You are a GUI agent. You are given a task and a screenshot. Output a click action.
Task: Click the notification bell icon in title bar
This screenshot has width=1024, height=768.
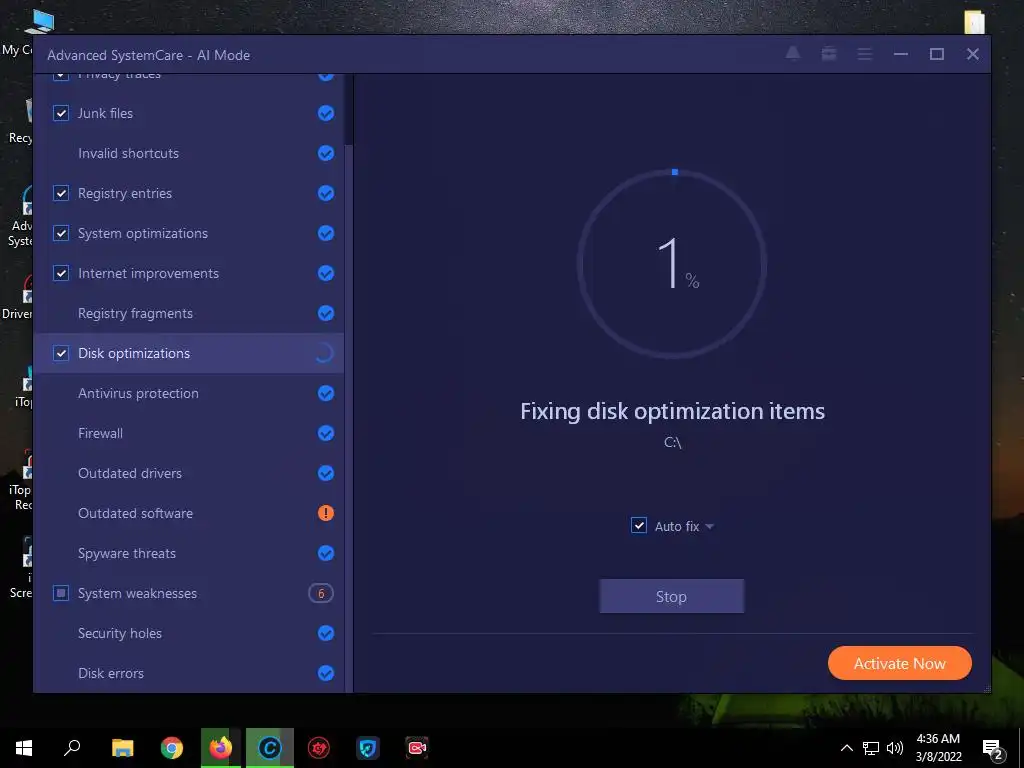[793, 54]
